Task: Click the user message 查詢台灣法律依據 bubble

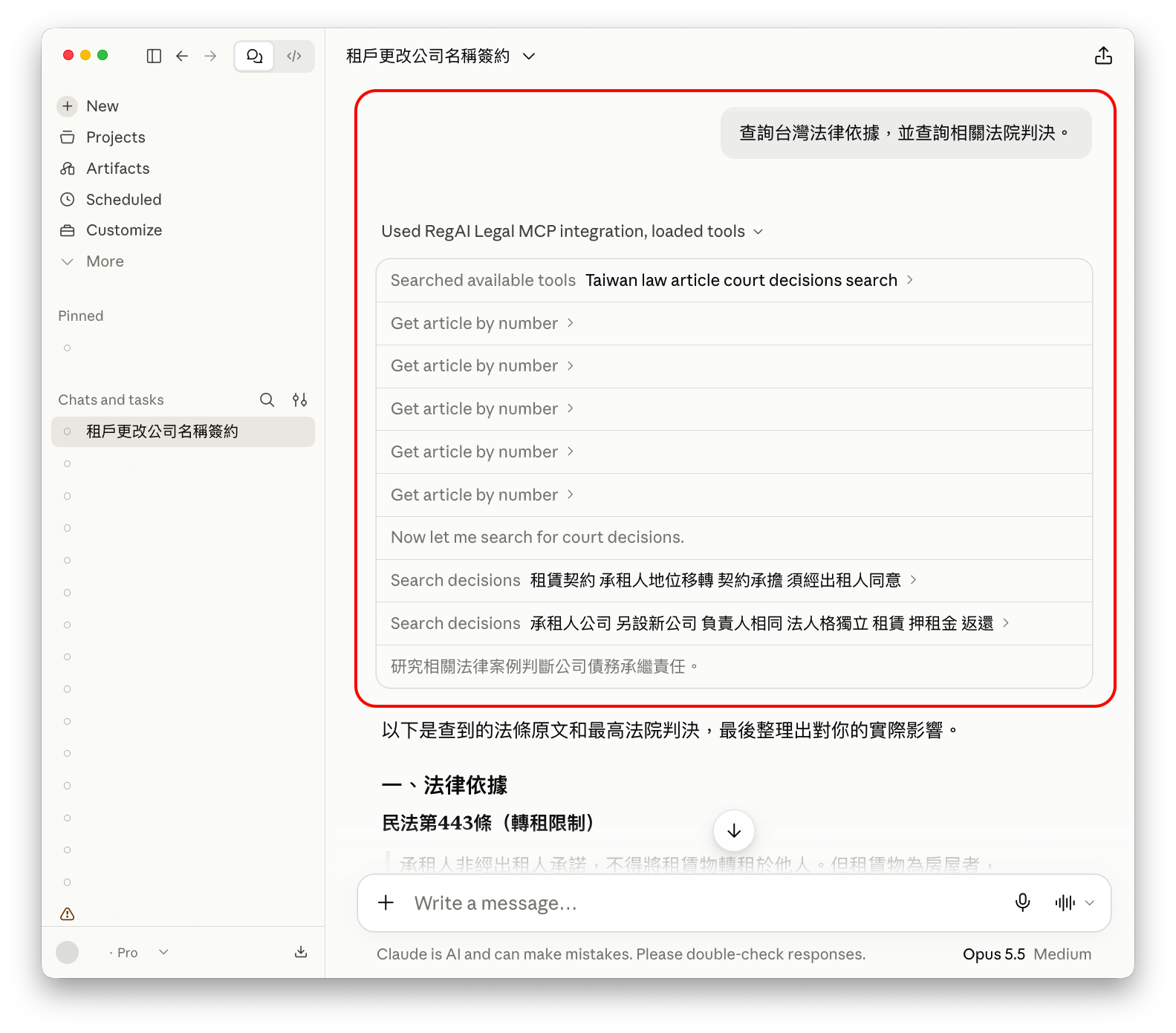Action: (x=906, y=133)
